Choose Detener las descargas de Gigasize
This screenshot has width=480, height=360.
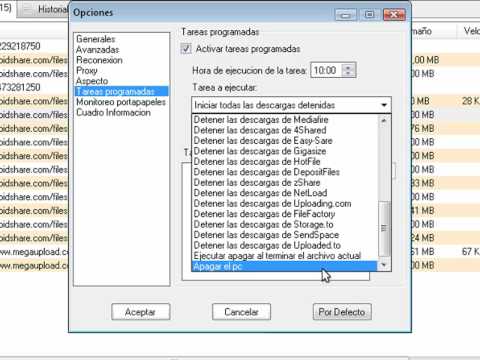click(285, 151)
